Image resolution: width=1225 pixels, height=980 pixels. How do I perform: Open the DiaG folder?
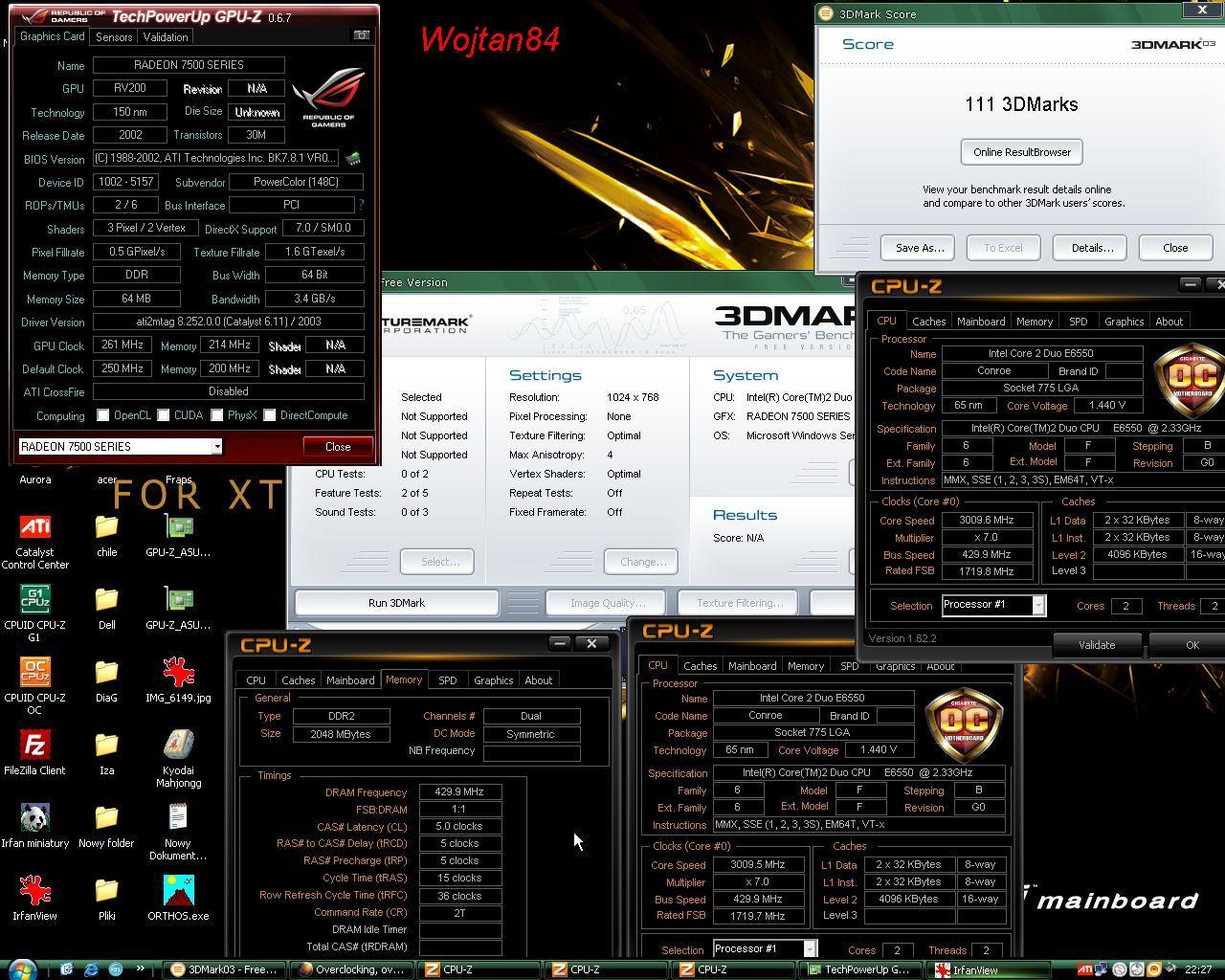point(106,680)
